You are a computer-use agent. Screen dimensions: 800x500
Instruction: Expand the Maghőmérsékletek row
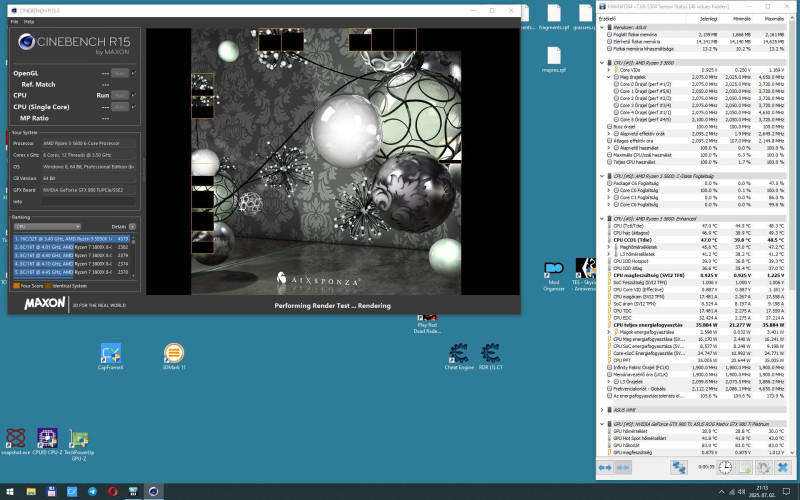pyautogui.click(x=609, y=247)
